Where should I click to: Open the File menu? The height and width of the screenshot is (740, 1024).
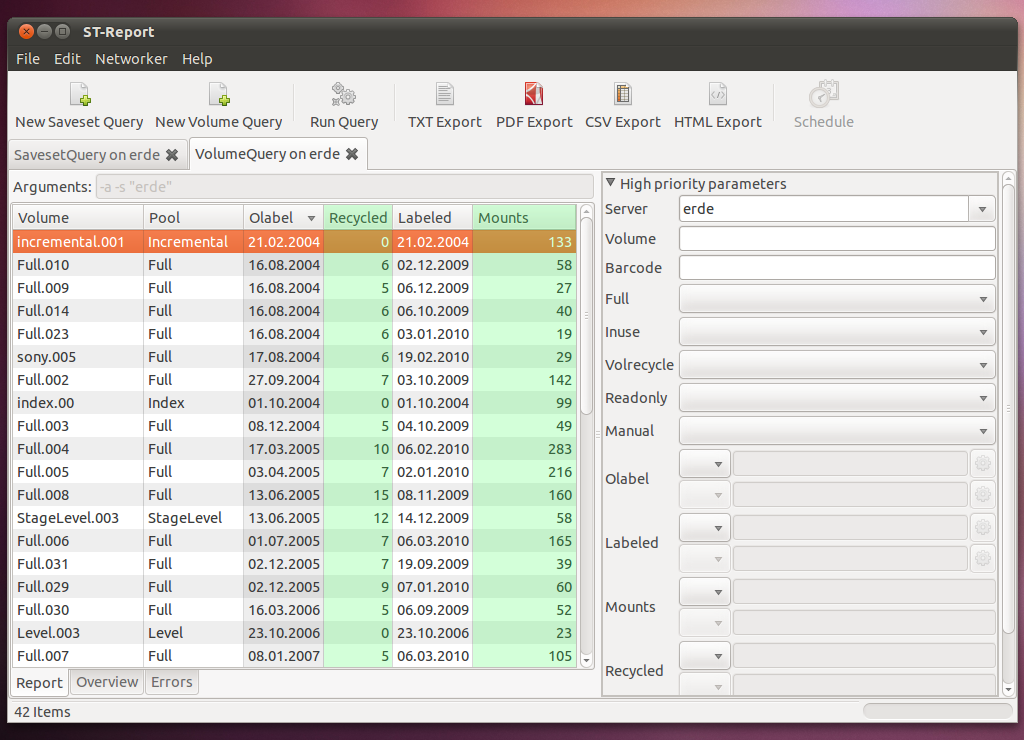point(28,59)
